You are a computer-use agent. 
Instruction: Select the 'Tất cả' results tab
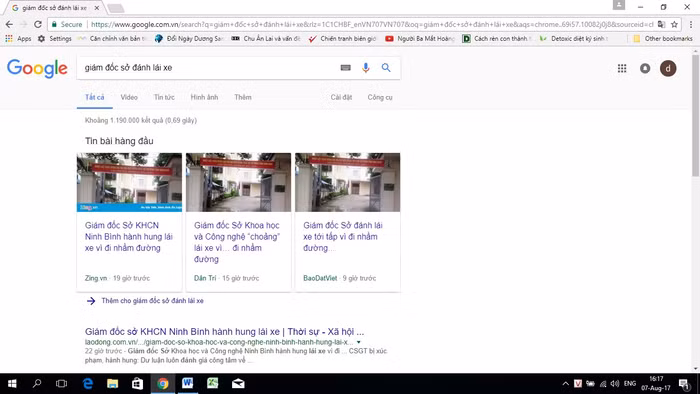tap(95, 97)
